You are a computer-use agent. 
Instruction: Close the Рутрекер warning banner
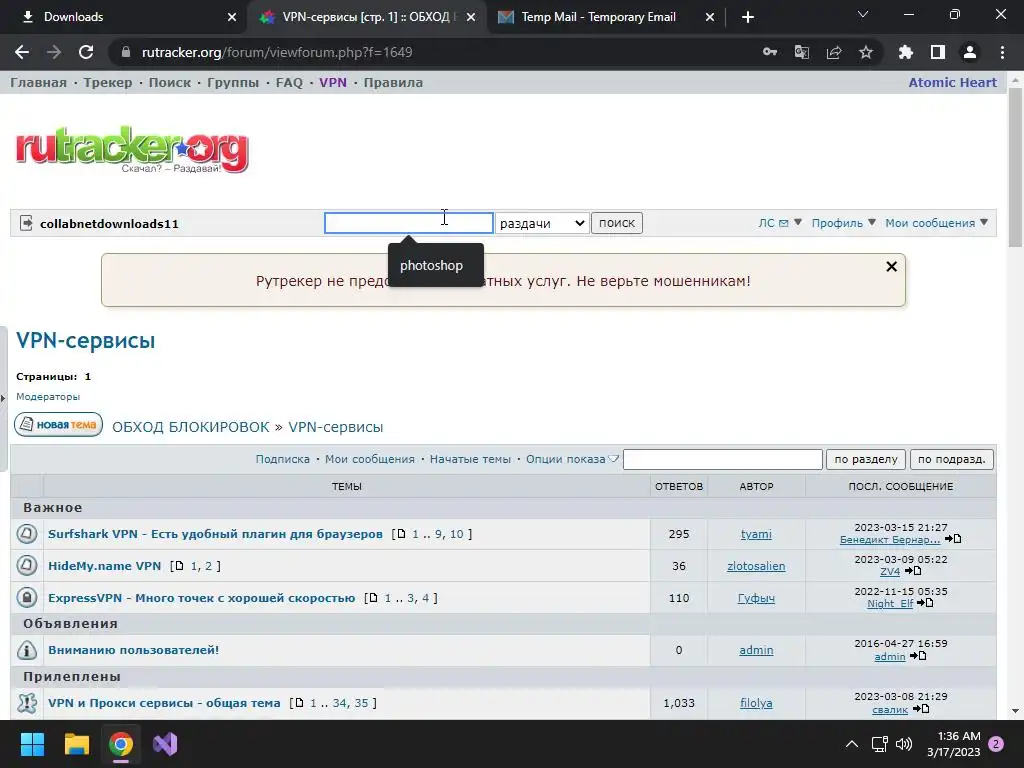pos(891,266)
